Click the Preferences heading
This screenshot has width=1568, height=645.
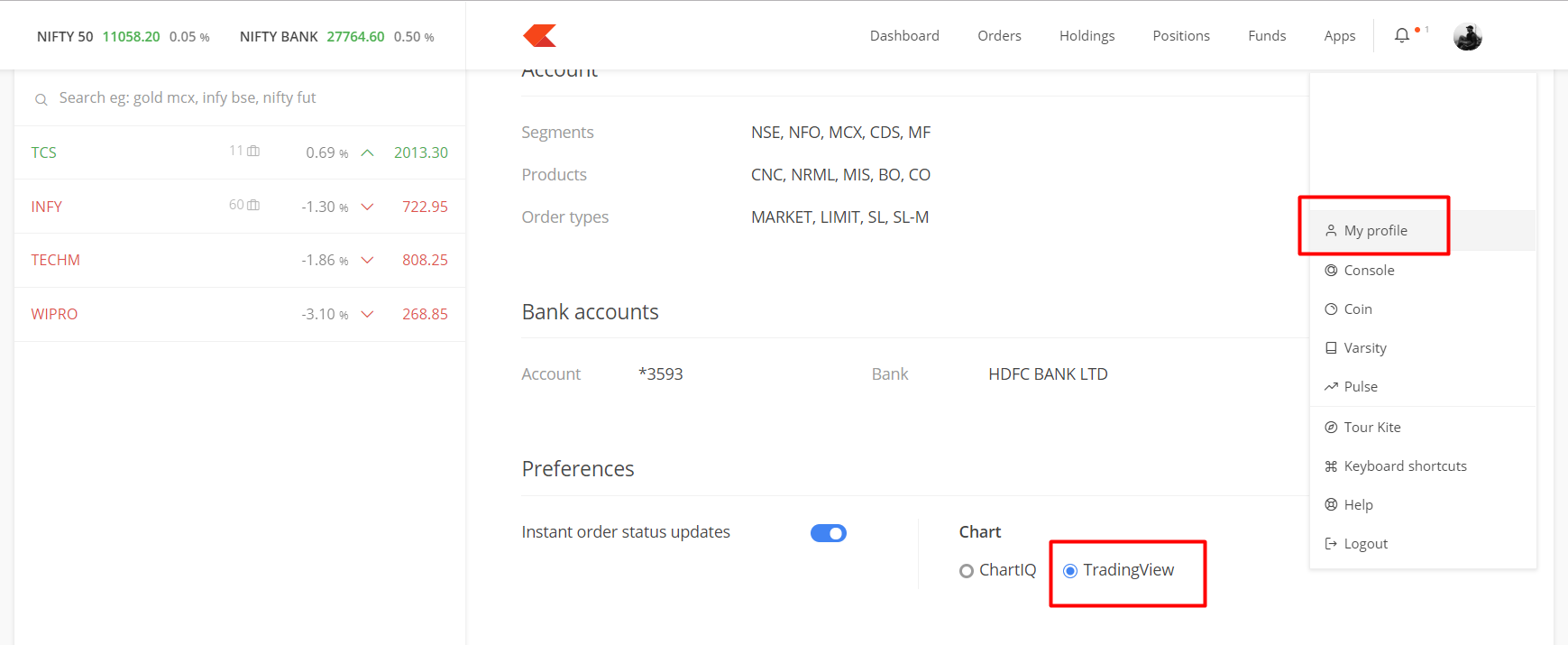pos(578,469)
